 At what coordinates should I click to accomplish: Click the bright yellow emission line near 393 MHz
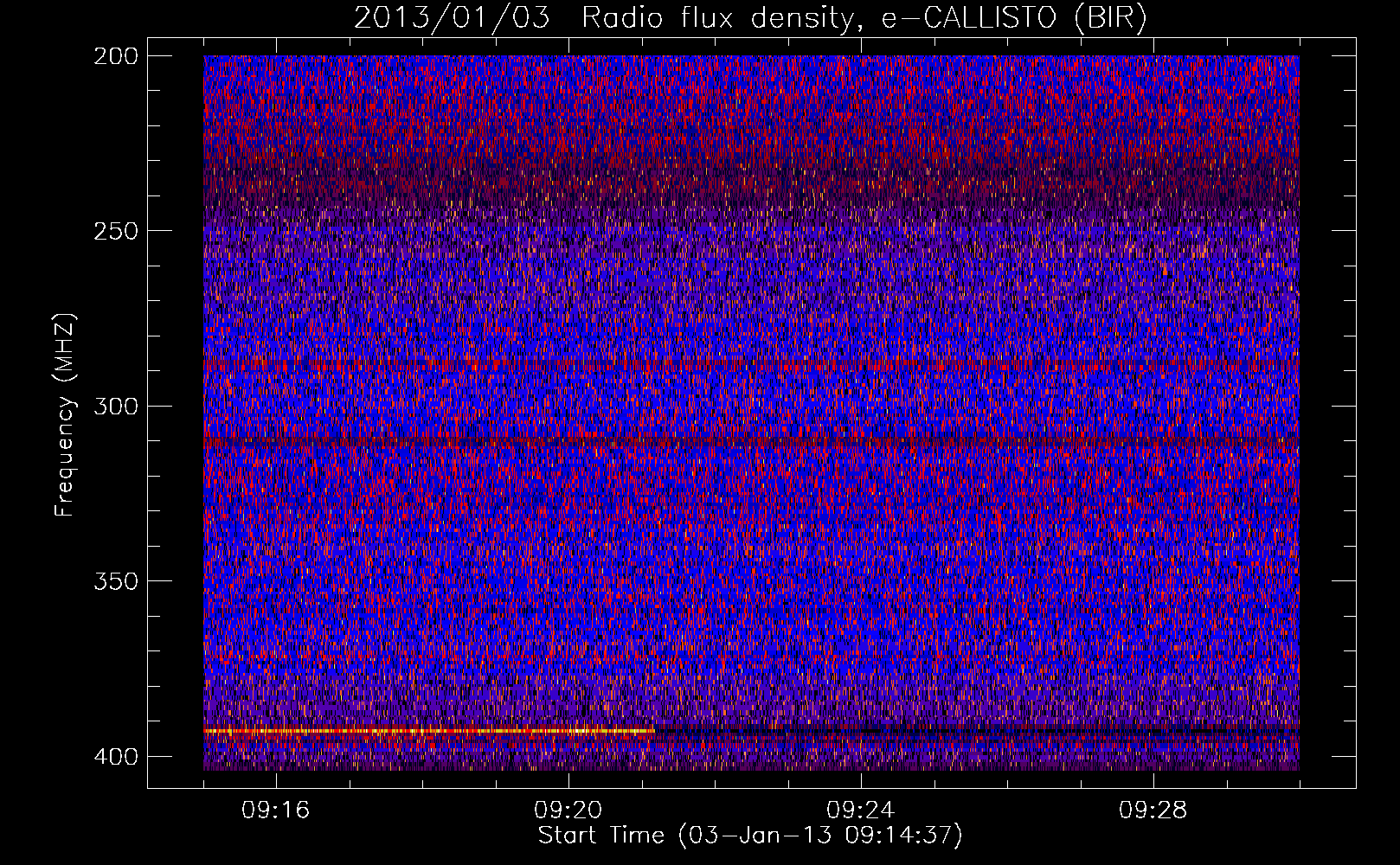[x=429, y=732]
